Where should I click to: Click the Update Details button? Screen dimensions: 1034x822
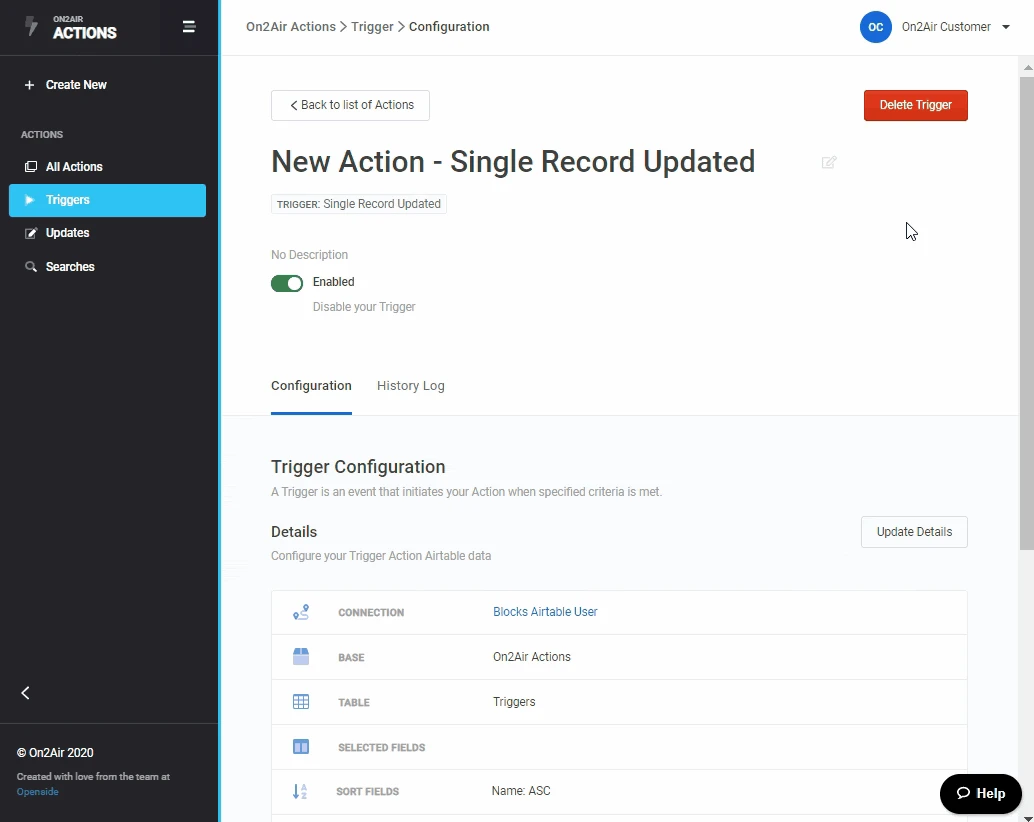(x=914, y=532)
